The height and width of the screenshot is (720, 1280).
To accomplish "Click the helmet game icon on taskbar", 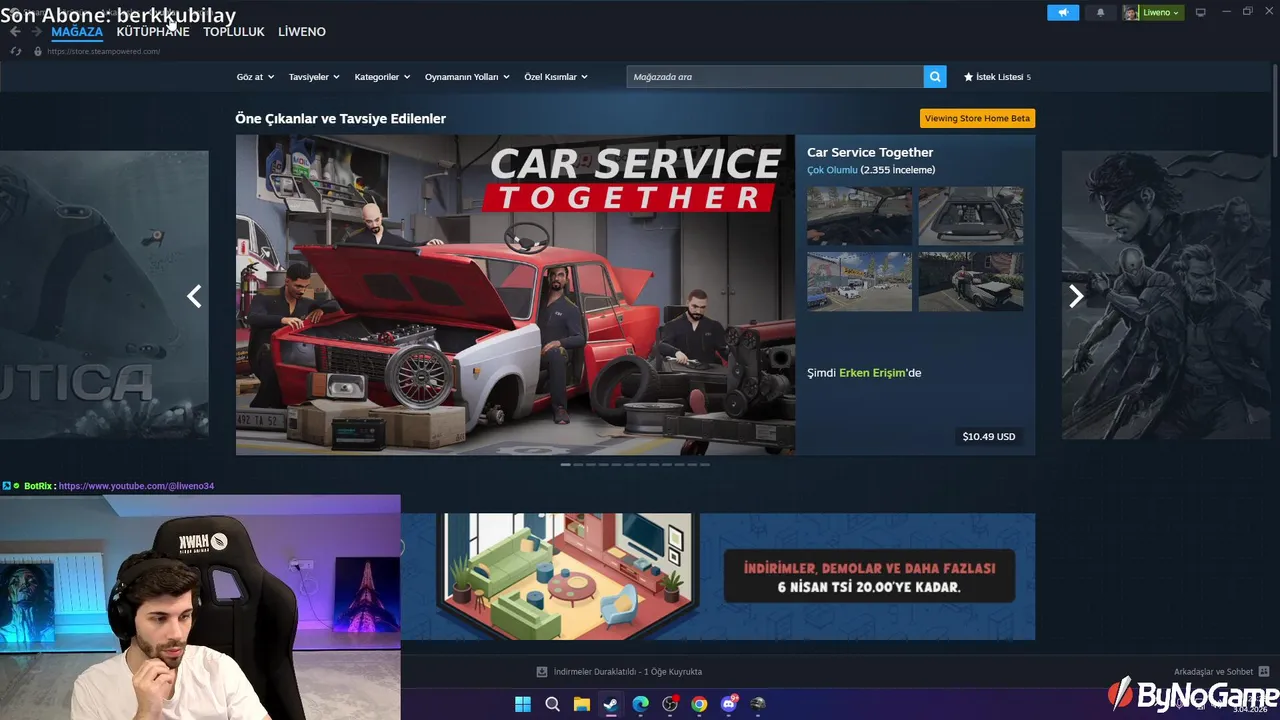I will point(758,704).
